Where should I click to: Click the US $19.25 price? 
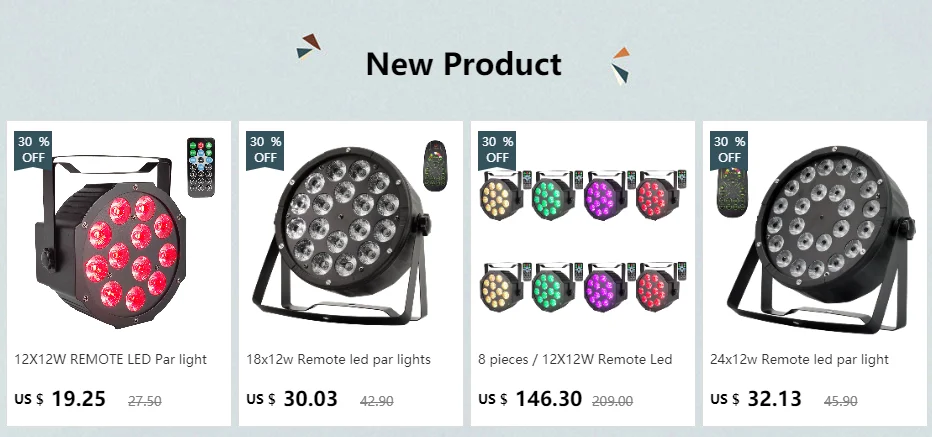point(60,398)
